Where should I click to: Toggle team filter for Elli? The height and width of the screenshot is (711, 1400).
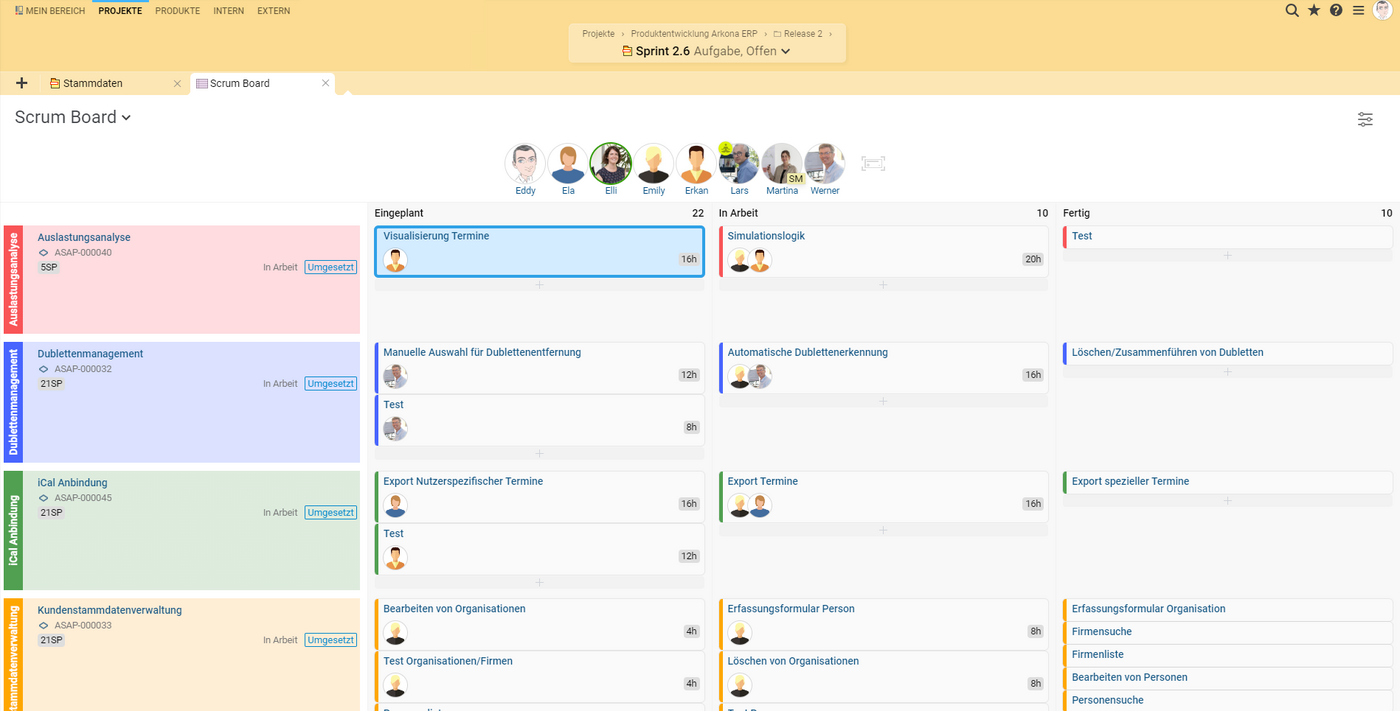[610, 164]
